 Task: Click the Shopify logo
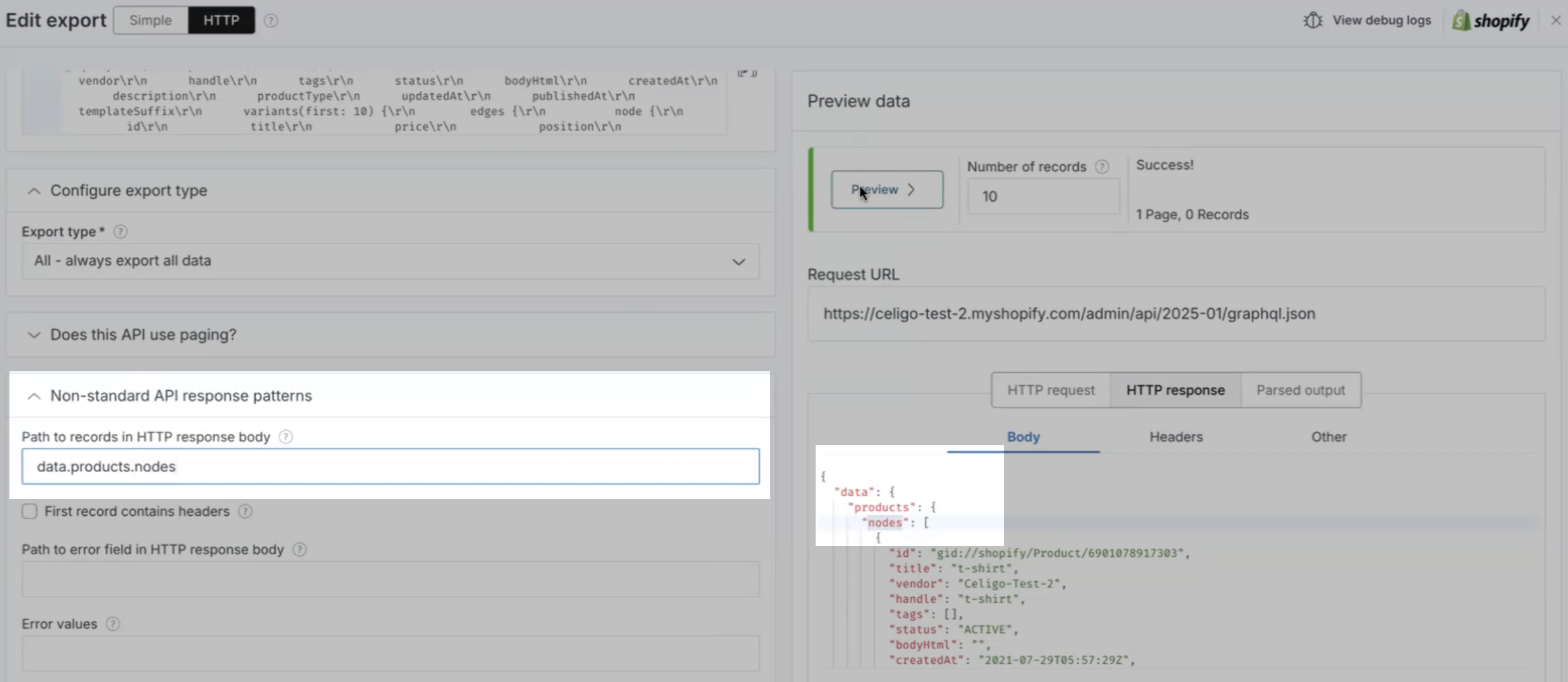tap(1491, 20)
